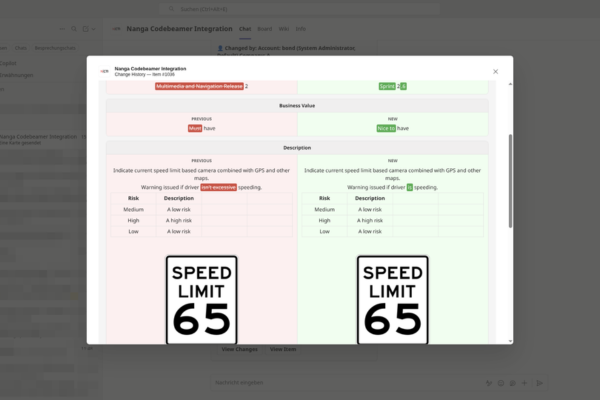Click the red 'Must' highlight
600x400 pixels.
click(195, 128)
